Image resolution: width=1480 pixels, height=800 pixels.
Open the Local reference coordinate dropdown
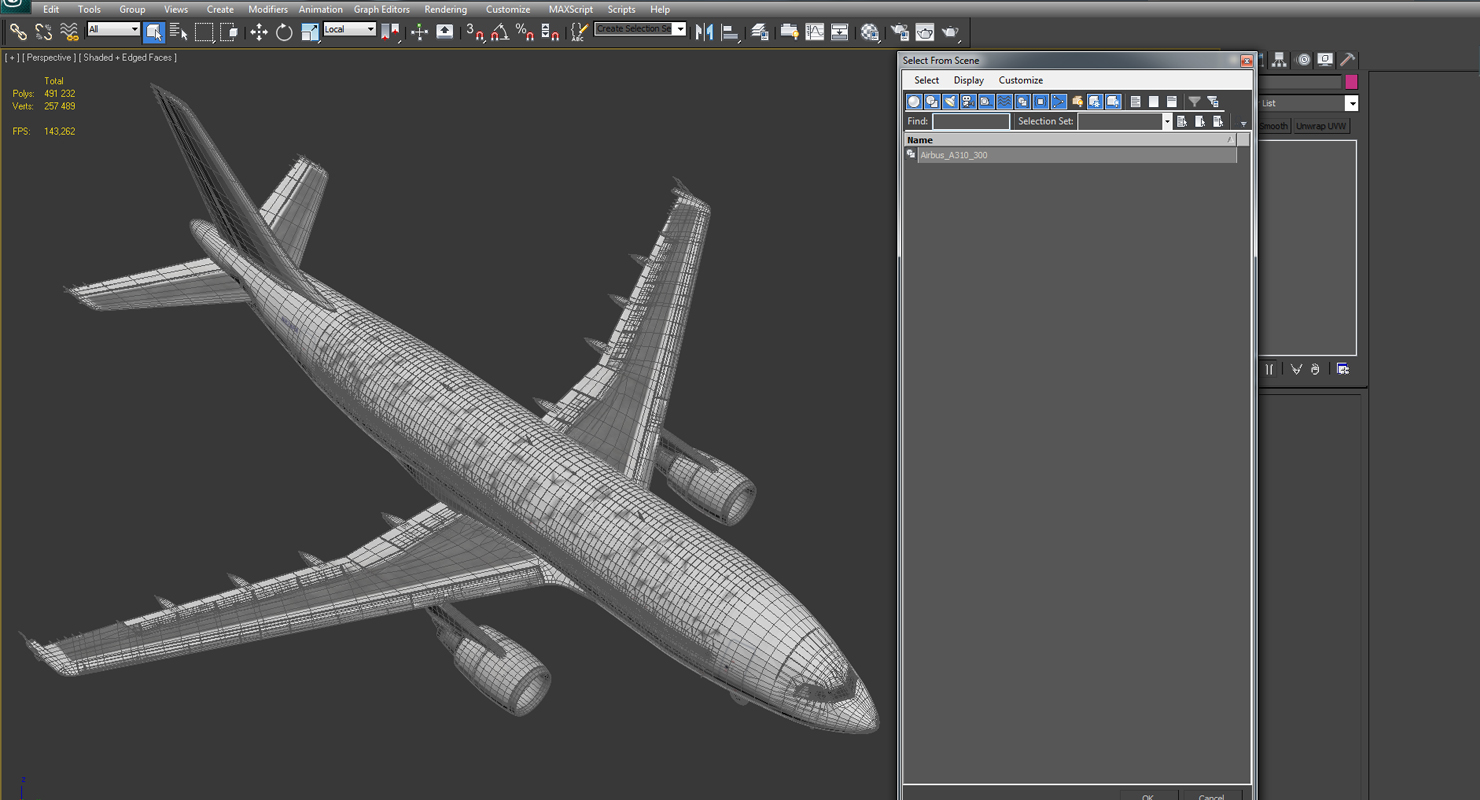[349, 29]
